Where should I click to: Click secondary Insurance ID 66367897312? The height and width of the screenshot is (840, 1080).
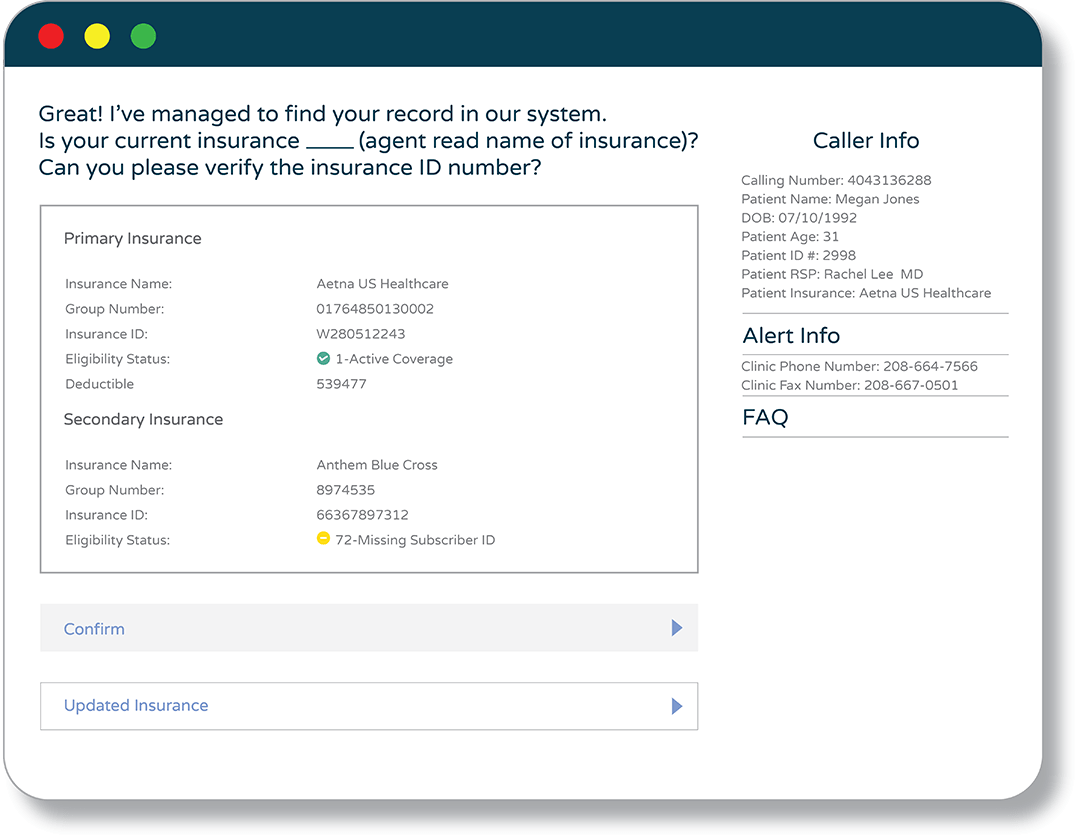click(x=362, y=515)
